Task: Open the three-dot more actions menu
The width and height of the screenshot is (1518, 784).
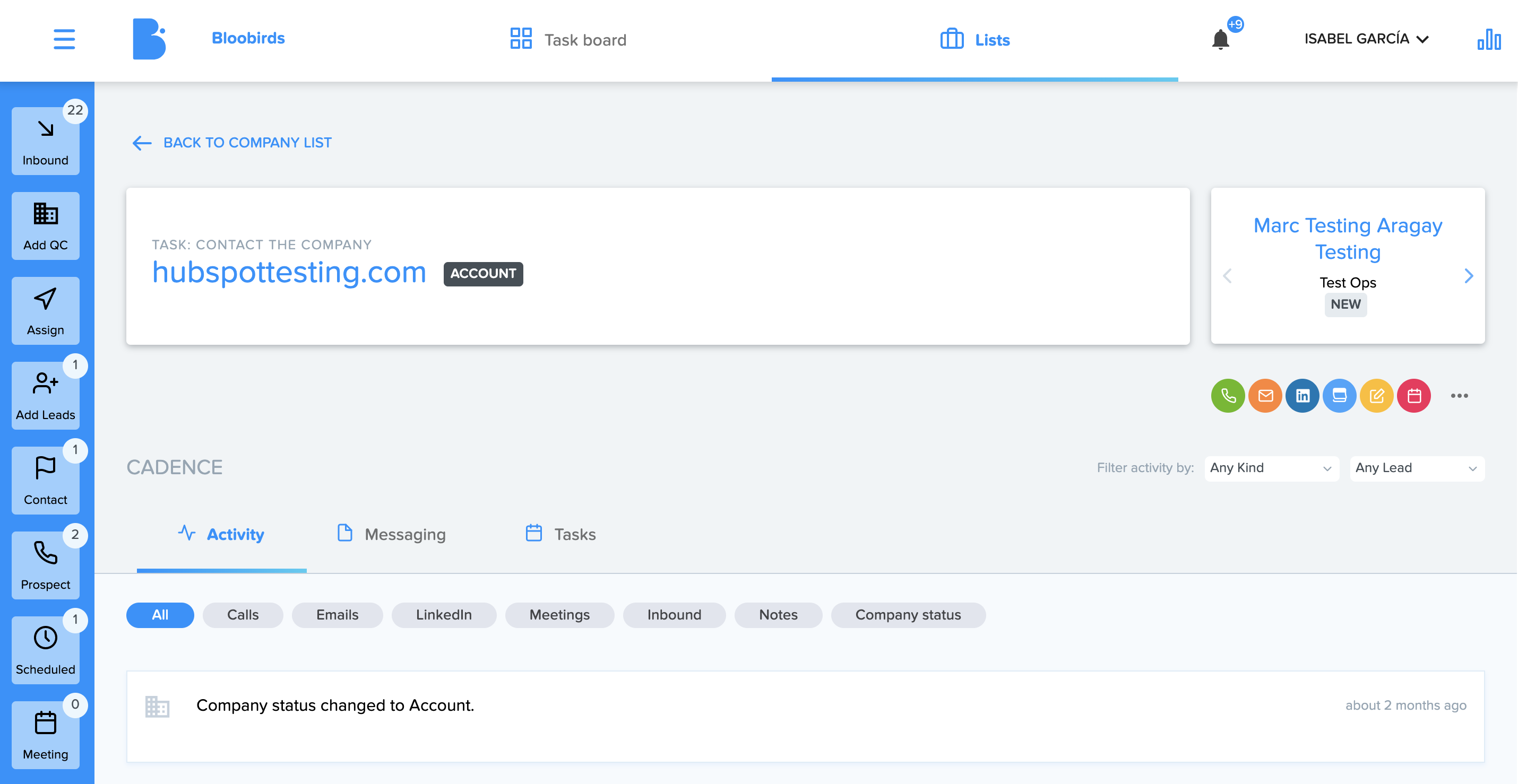Action: tap(1459, 396)
